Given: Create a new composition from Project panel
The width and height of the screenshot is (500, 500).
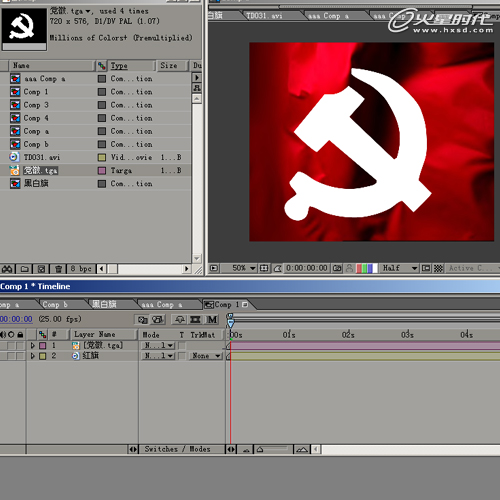Looking at the screenshot, I should point(41,269).
